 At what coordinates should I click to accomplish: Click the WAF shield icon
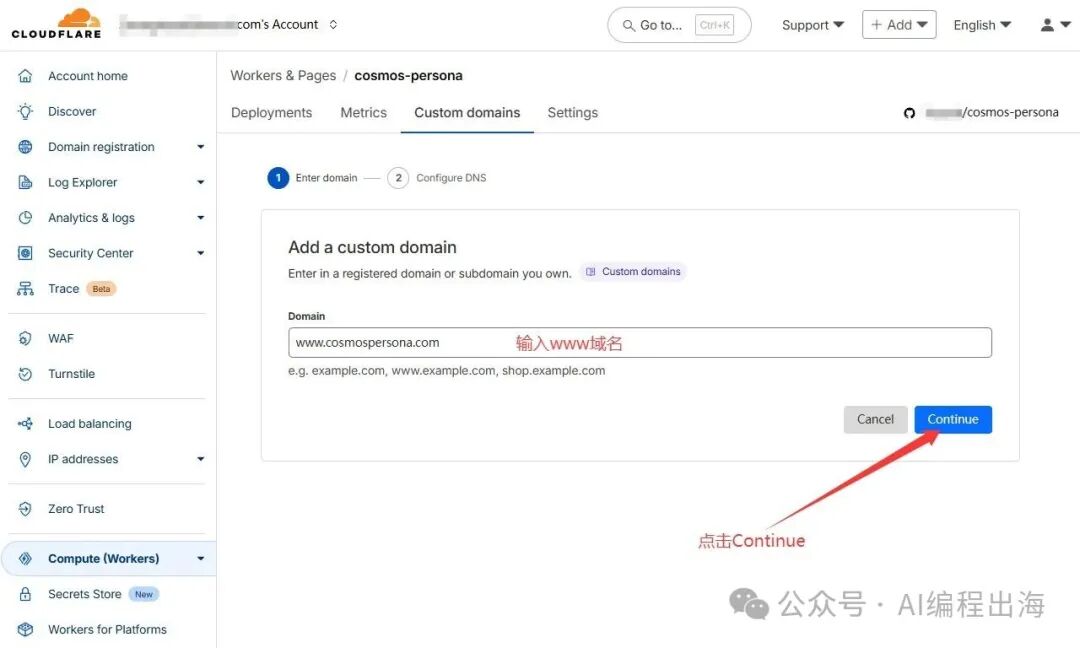point(25,338)
